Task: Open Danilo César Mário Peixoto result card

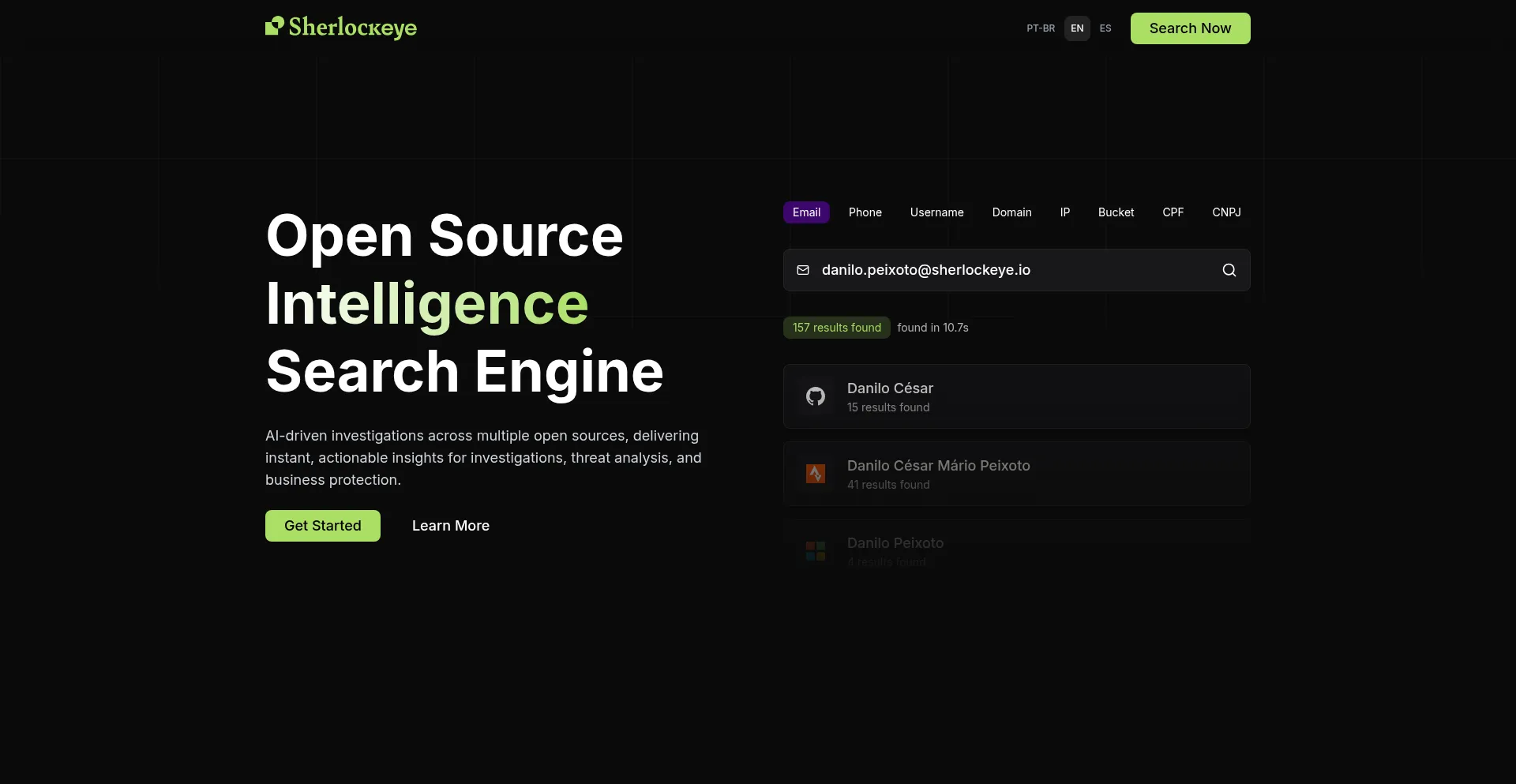Action: pyautogui.click(x=1016, y=474)
